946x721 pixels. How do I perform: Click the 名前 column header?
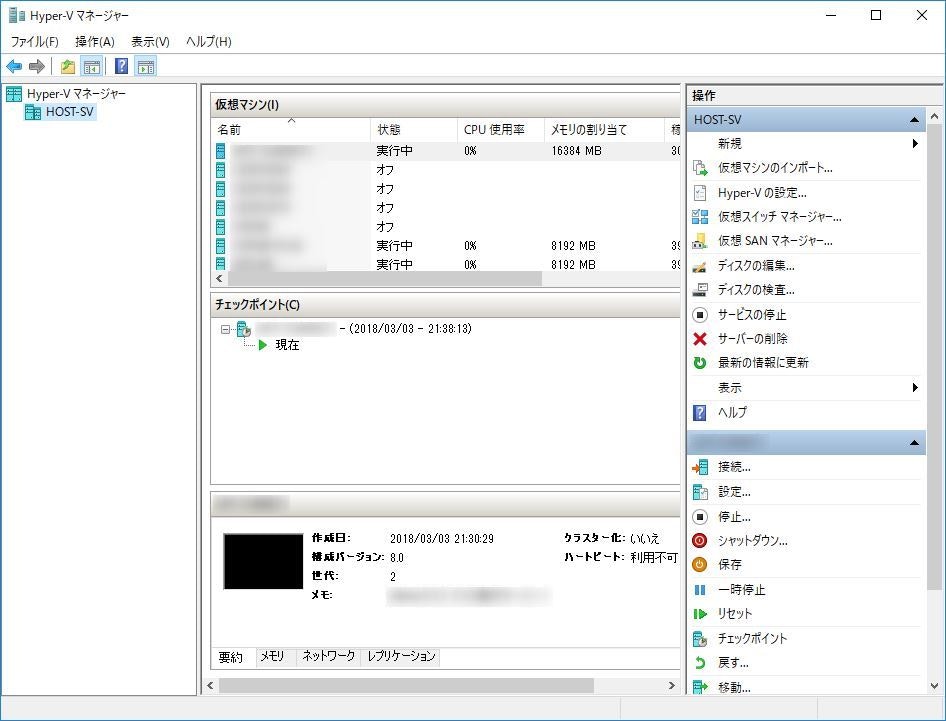coord(292,130)
